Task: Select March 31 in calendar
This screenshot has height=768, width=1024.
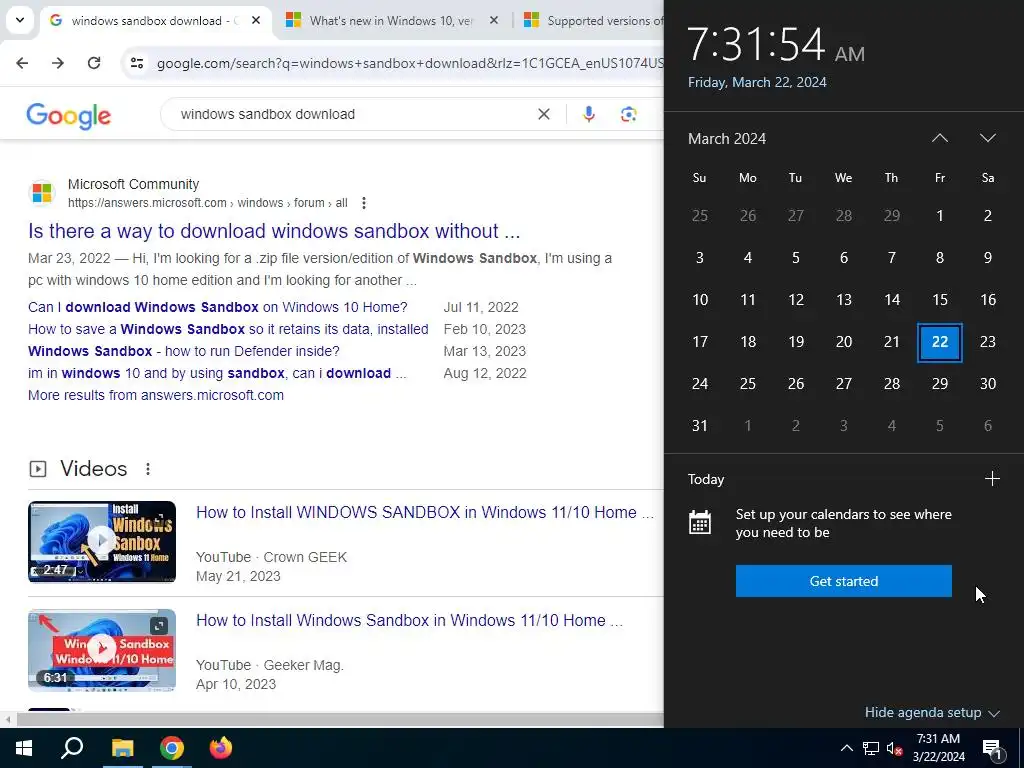Action: point(699,426)
